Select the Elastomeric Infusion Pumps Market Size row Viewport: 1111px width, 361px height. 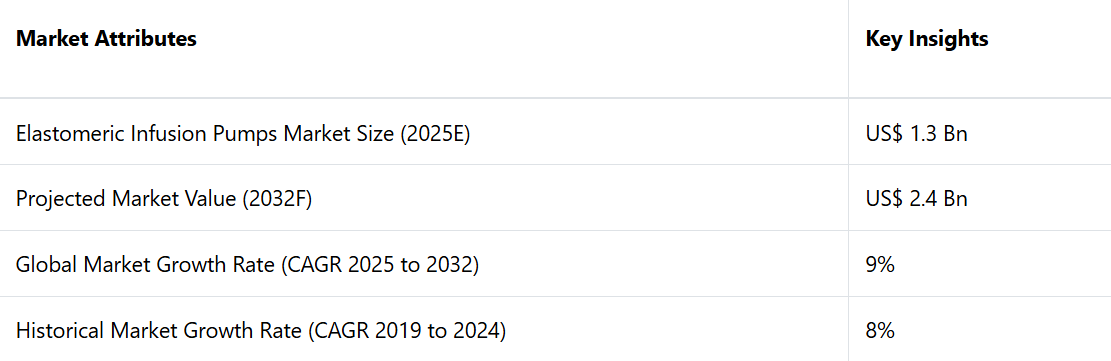click(x=556, y=133)
